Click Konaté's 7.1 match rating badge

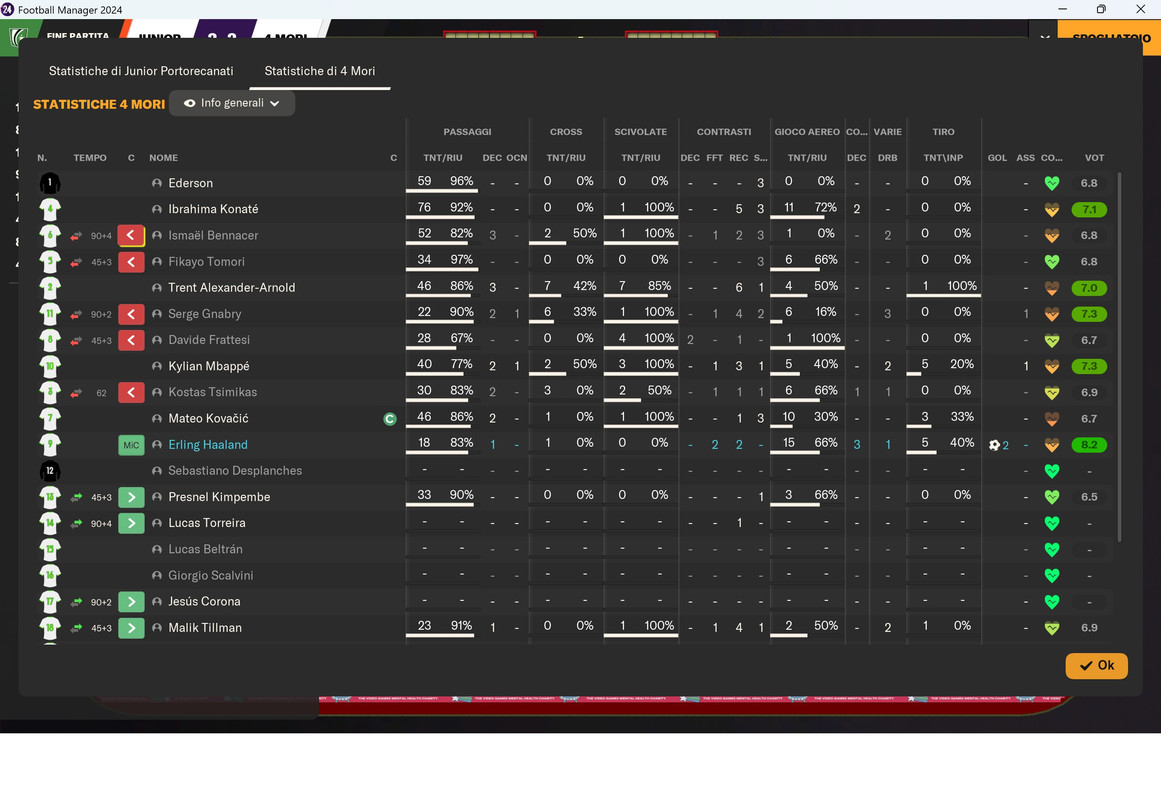pos(1089,210)
